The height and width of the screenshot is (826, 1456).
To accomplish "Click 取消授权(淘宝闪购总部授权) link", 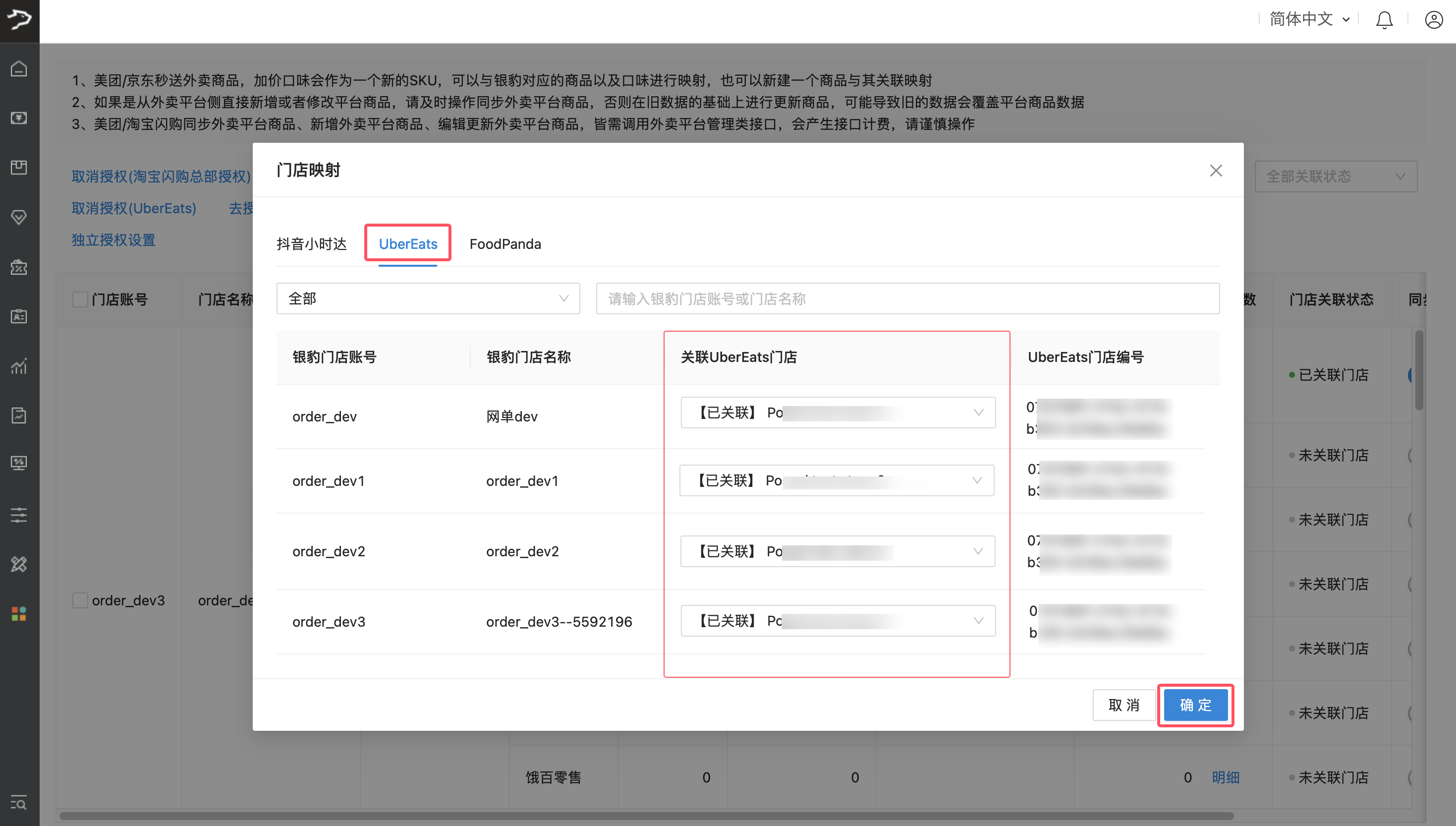I will tap(161, 177).
